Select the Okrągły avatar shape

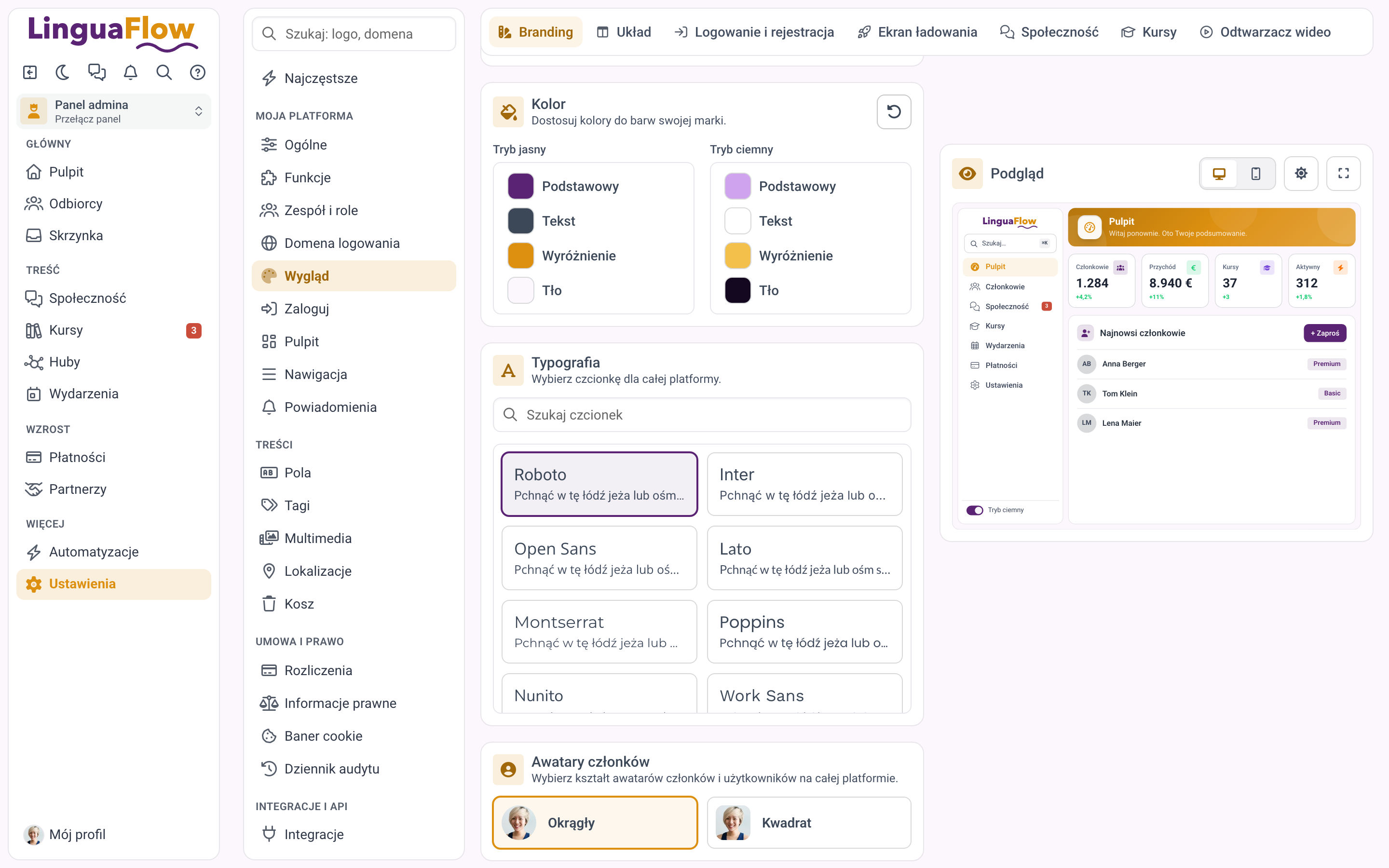pyautogui.click(x=595, y=822)
